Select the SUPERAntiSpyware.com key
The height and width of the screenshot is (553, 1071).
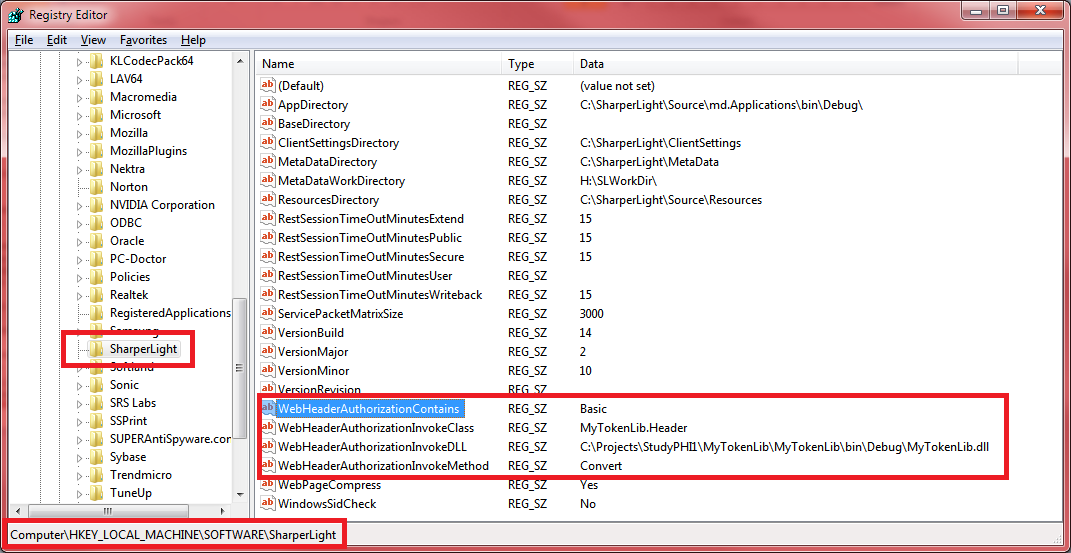click(x=170, y=439)
